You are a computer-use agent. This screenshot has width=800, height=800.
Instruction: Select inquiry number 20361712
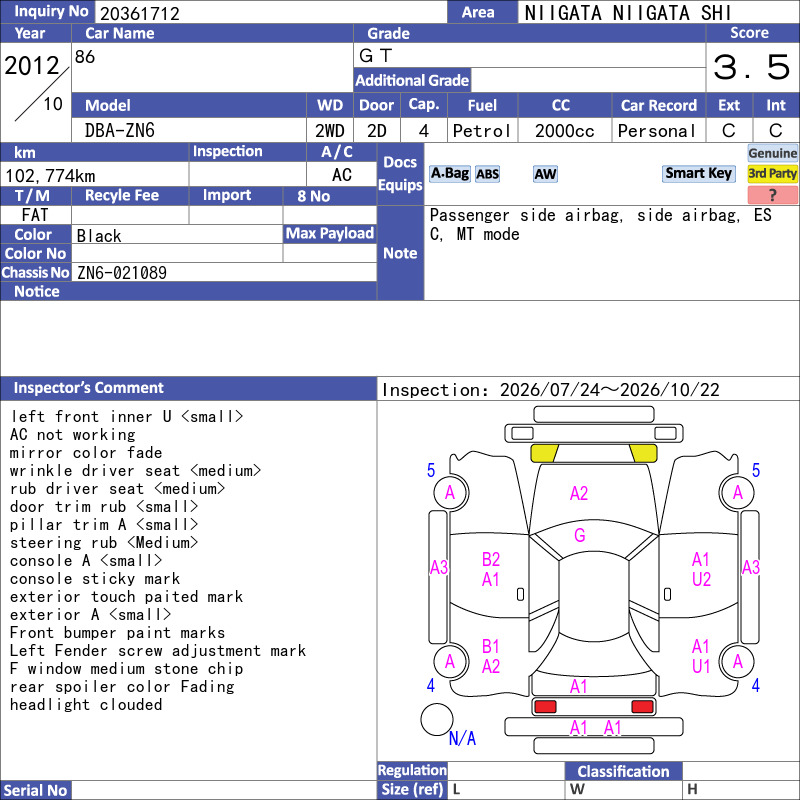(140, 13)
